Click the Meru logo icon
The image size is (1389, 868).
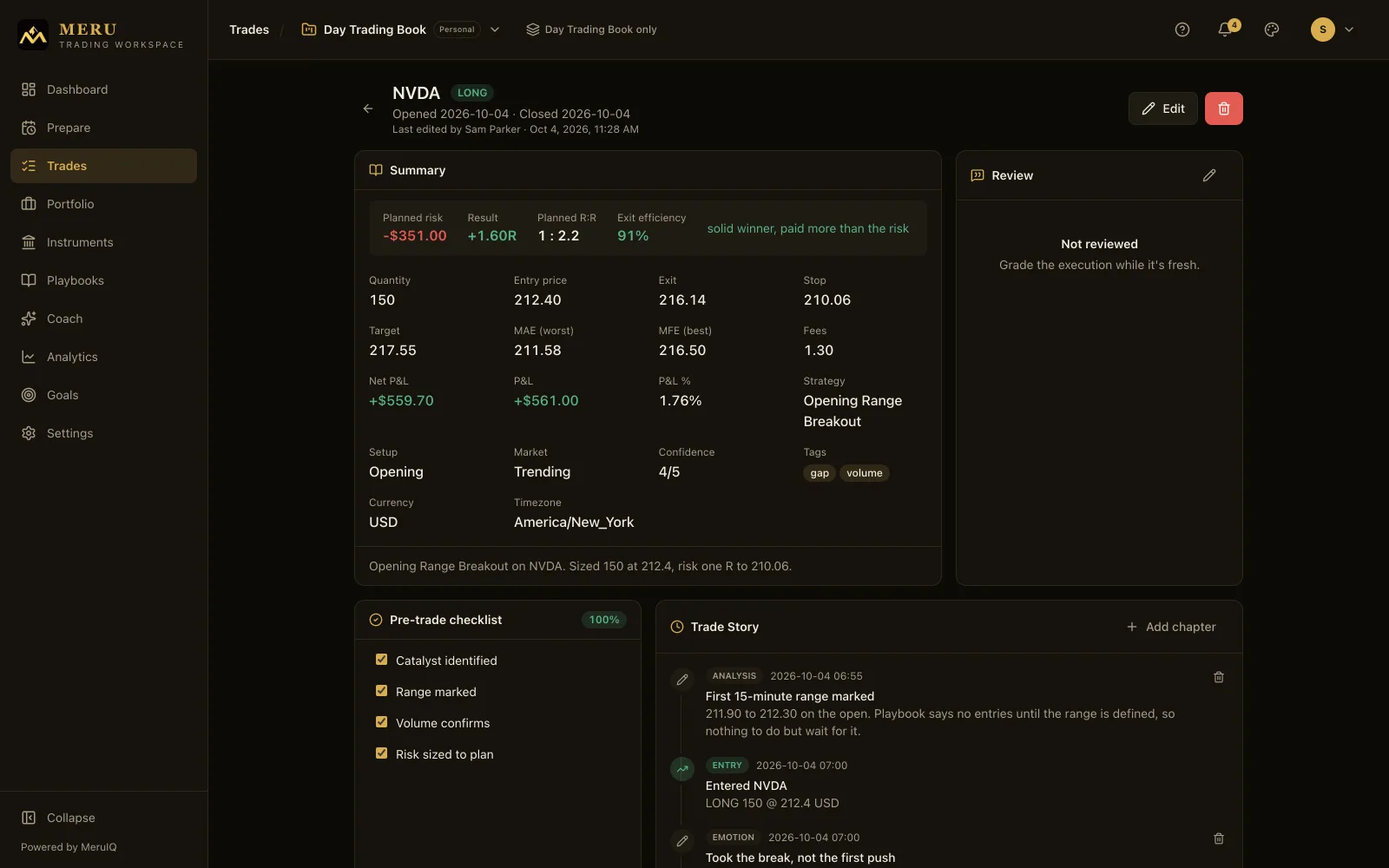coord(33,35)
